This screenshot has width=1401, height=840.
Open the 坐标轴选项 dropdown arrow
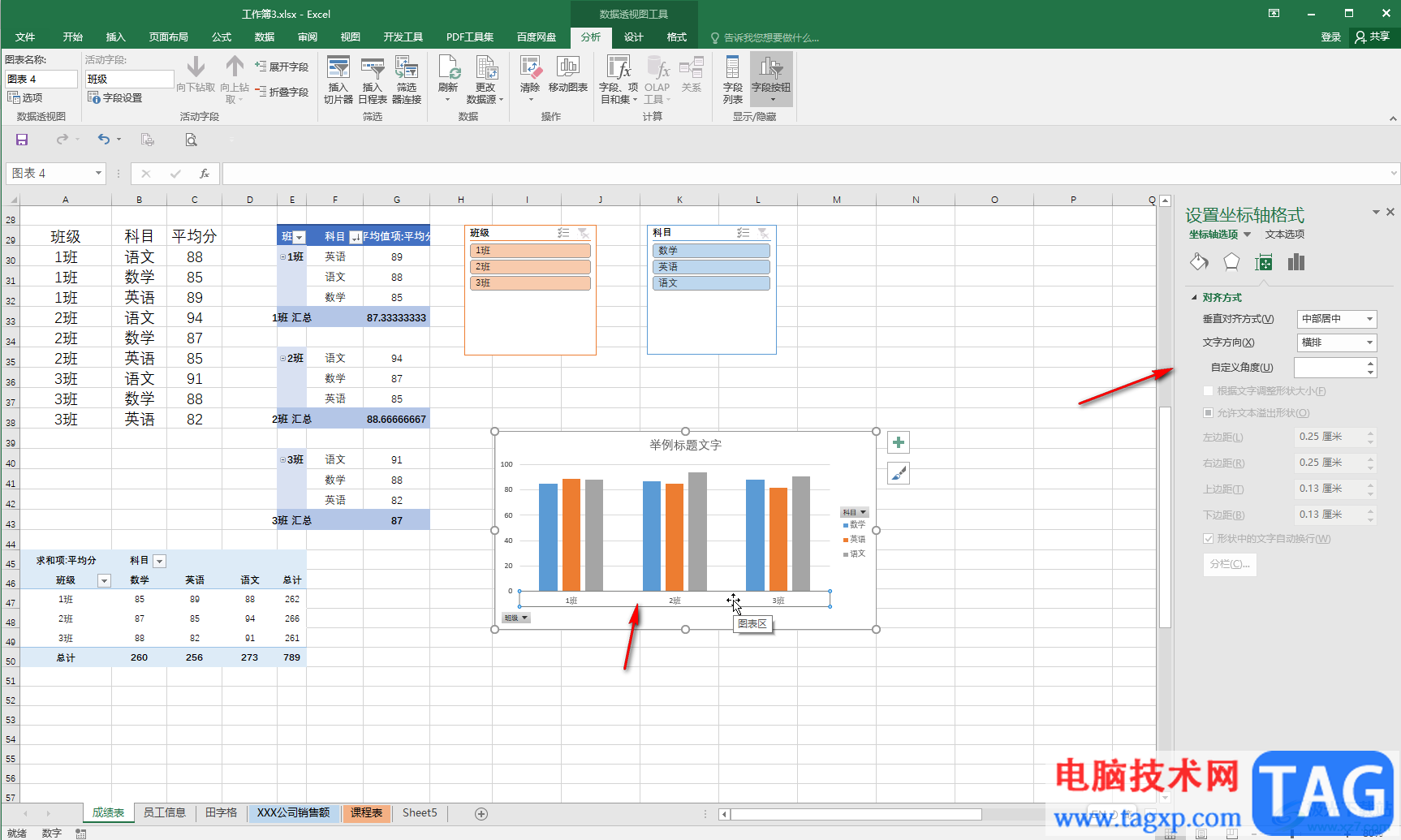[1248, 235]
